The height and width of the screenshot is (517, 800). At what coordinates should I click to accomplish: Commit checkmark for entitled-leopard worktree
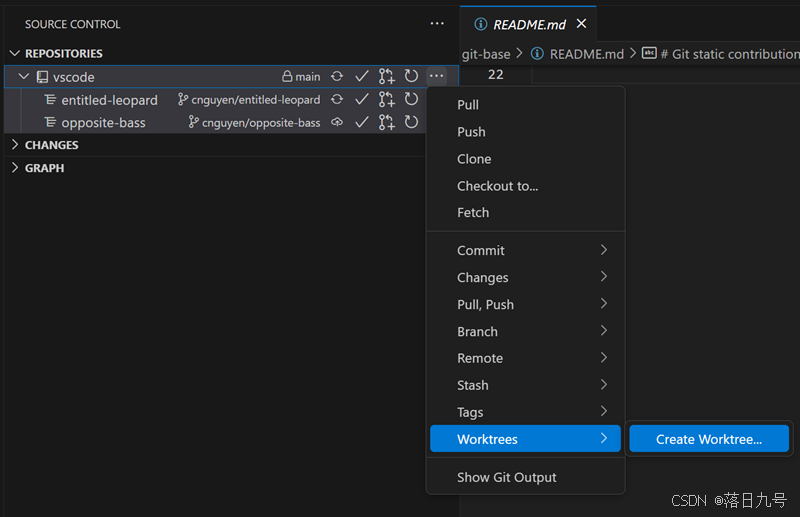(x=362, y=99)
